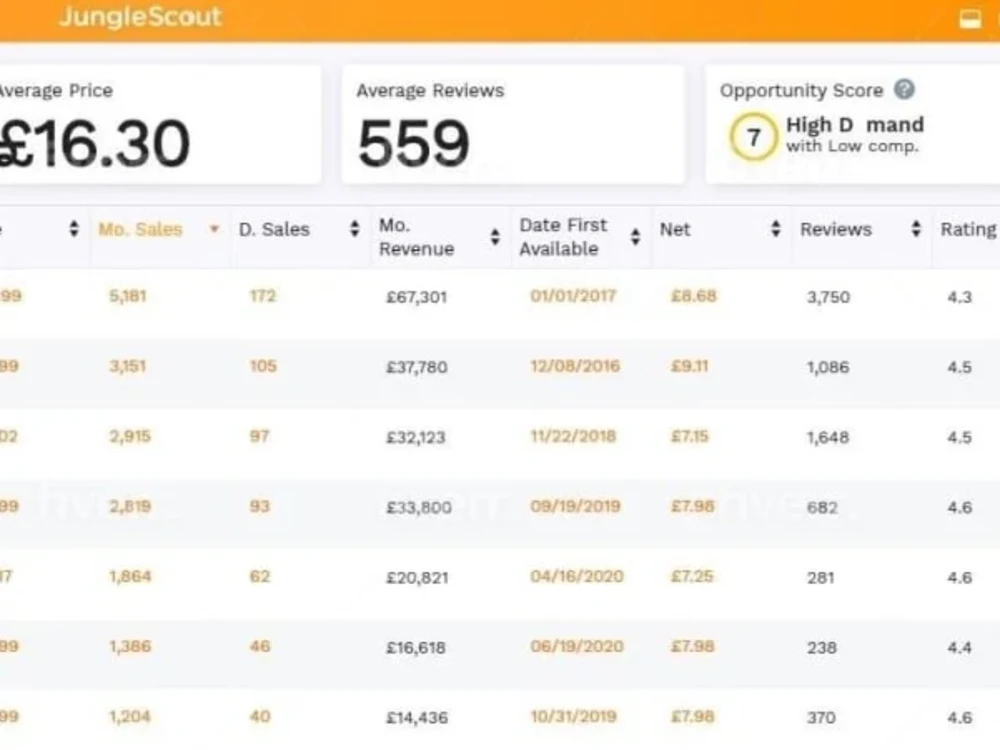Open the Opportunity Score help icon

click(x=904, y=89)
